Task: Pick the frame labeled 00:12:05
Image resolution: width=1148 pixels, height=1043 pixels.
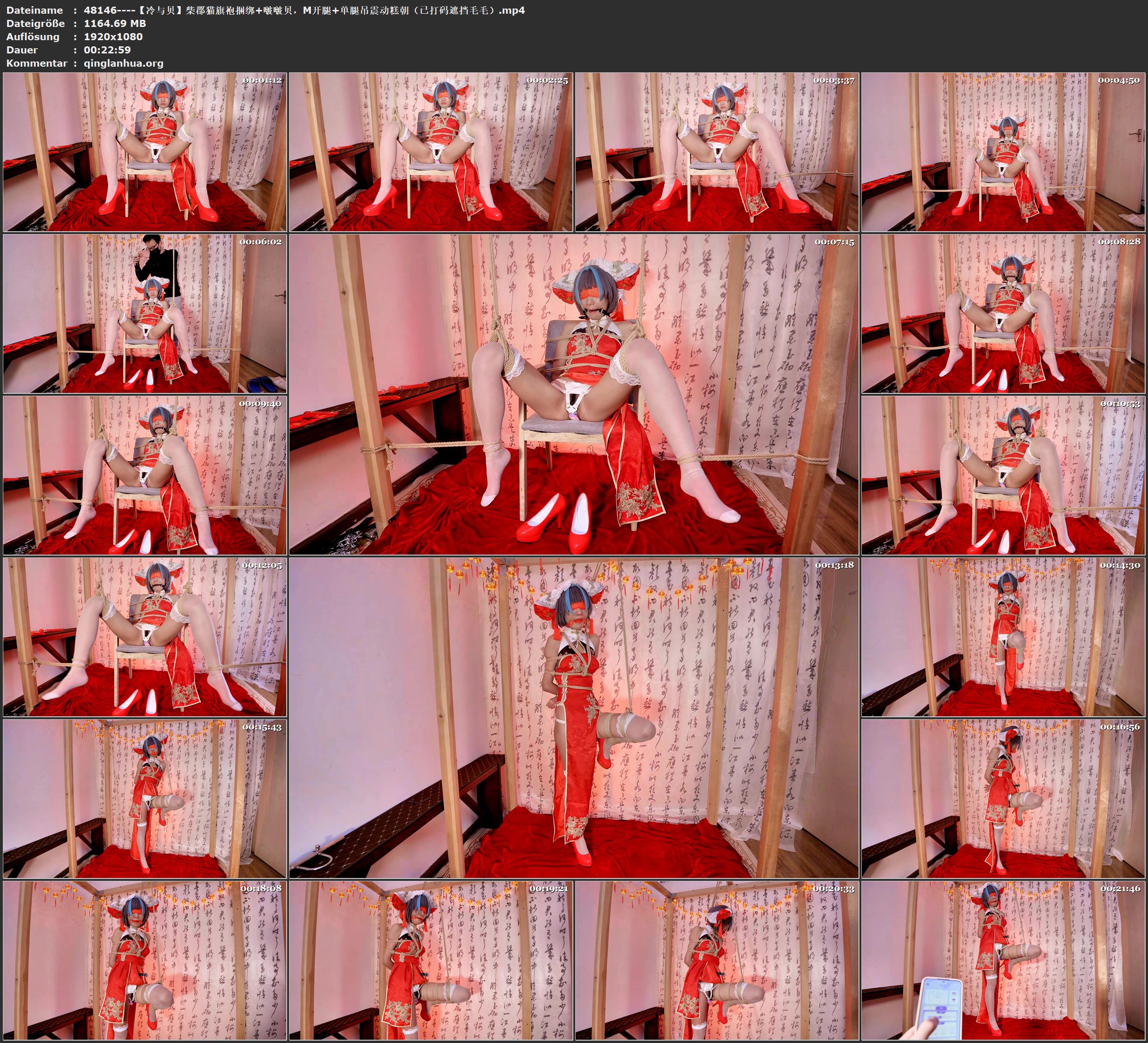Action: pos(145,636)
